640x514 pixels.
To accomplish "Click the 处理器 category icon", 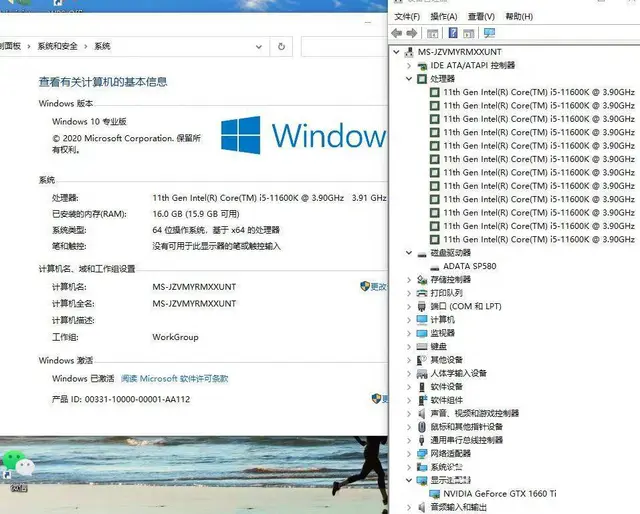I will click(x=422, y=79).
